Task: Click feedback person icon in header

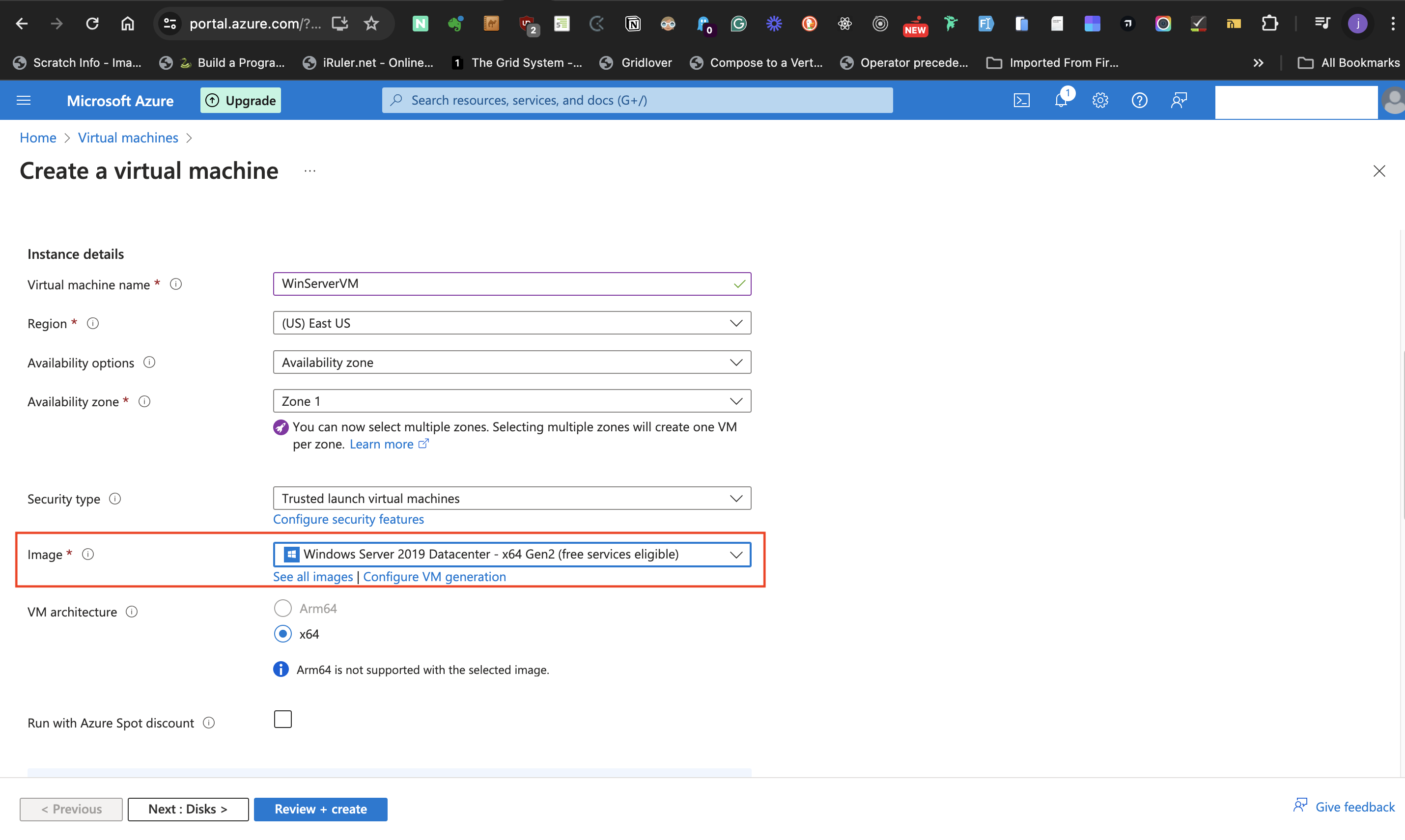Action: point(1179,100)
